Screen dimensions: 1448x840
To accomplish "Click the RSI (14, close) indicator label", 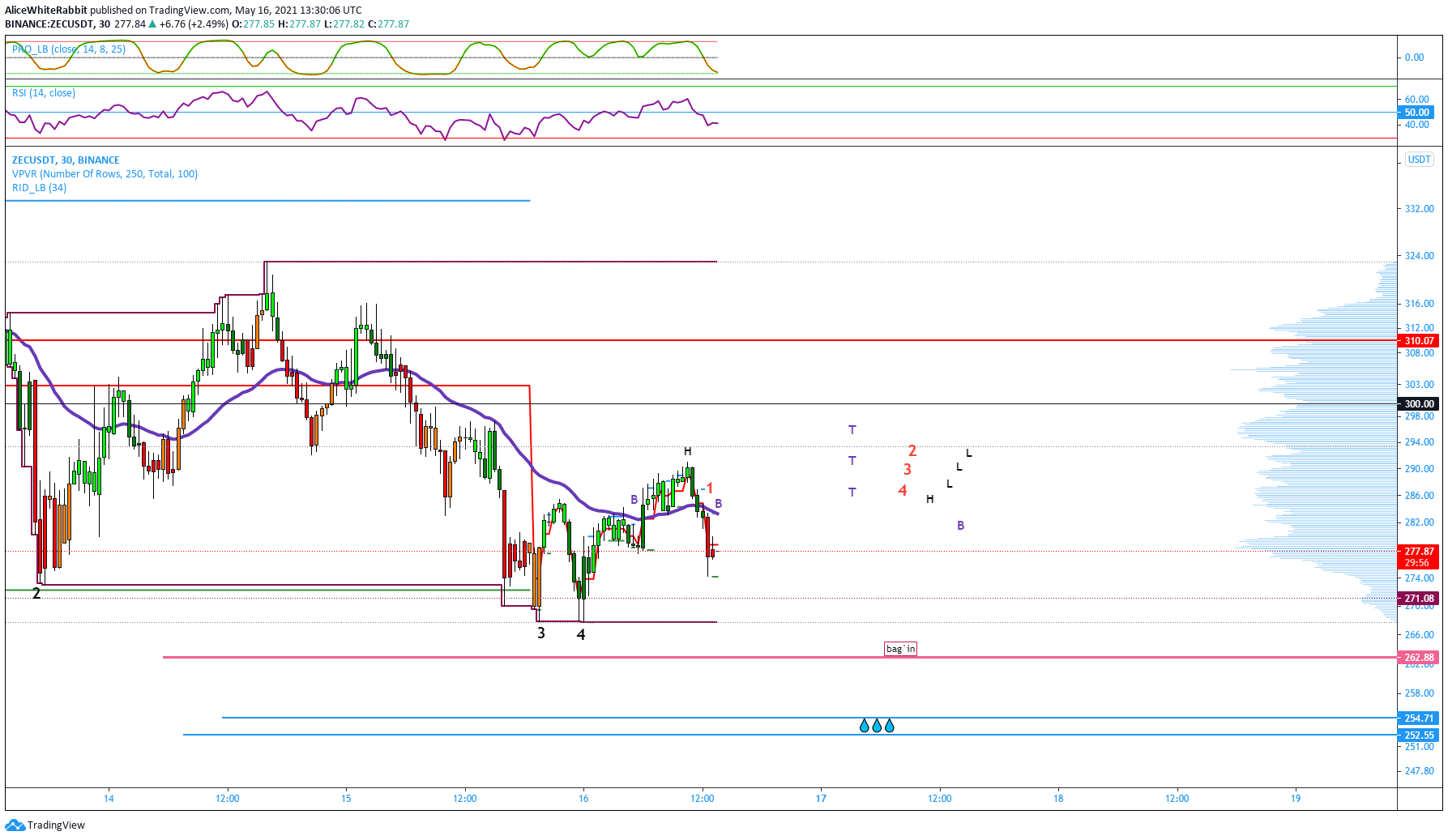I will (44, 93).
